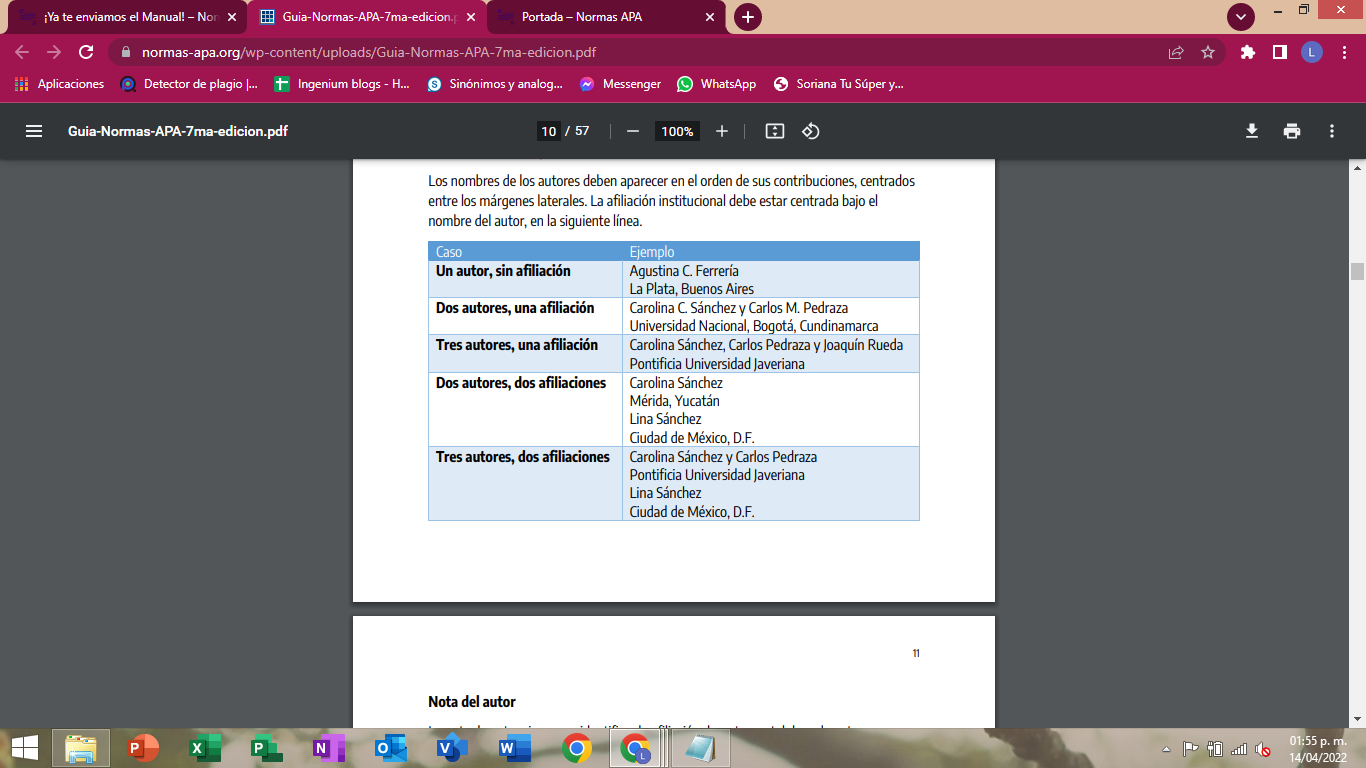
Task: Click 'Agustina C. Ferrería' example text
Action: (x=684, y=271)
